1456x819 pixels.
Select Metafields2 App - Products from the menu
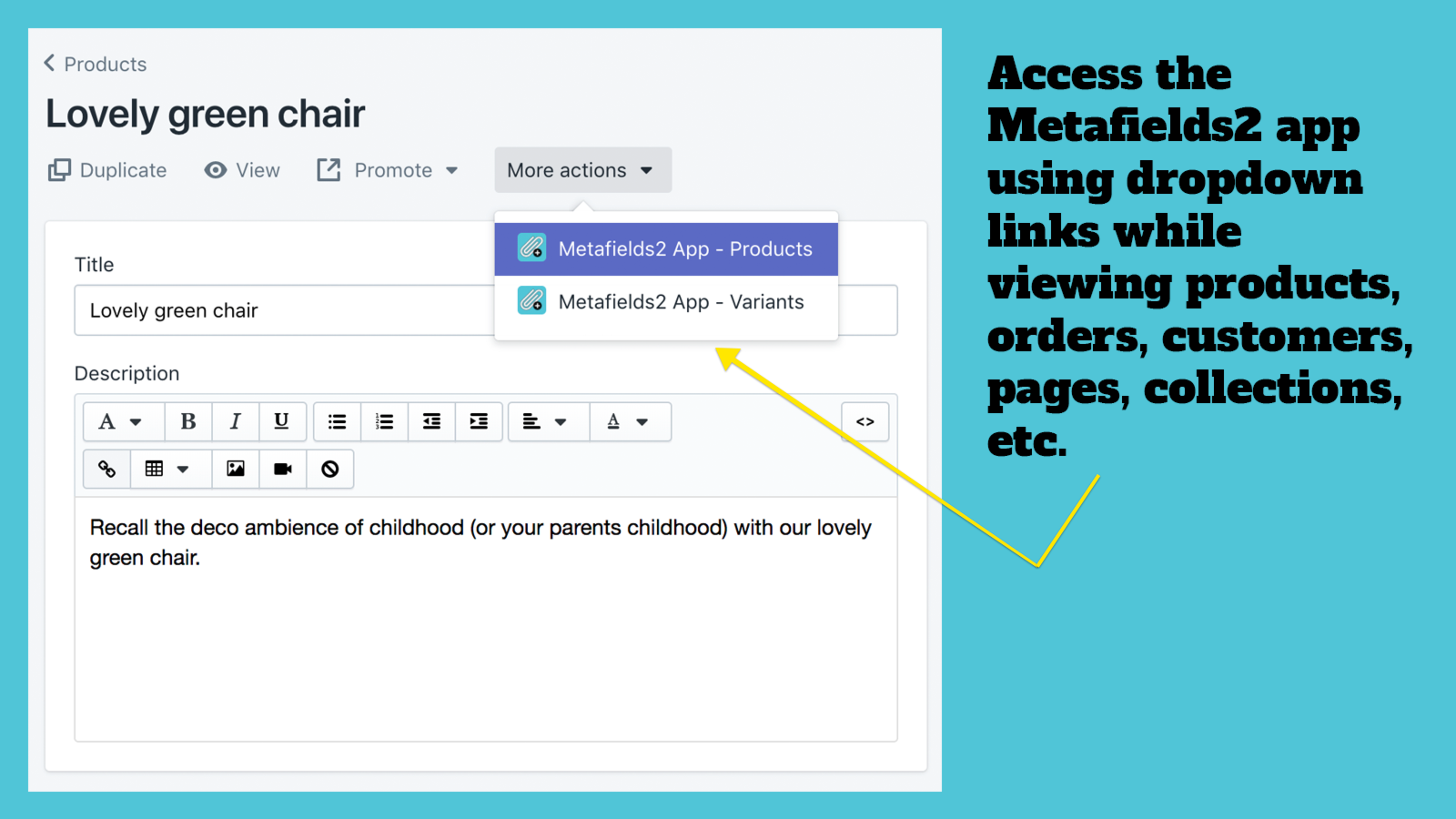click(x=665, y=248)
